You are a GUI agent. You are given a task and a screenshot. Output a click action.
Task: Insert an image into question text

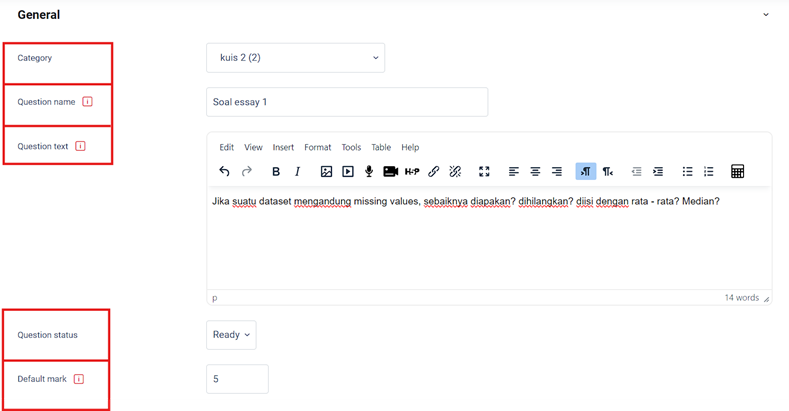click(326, 172)
